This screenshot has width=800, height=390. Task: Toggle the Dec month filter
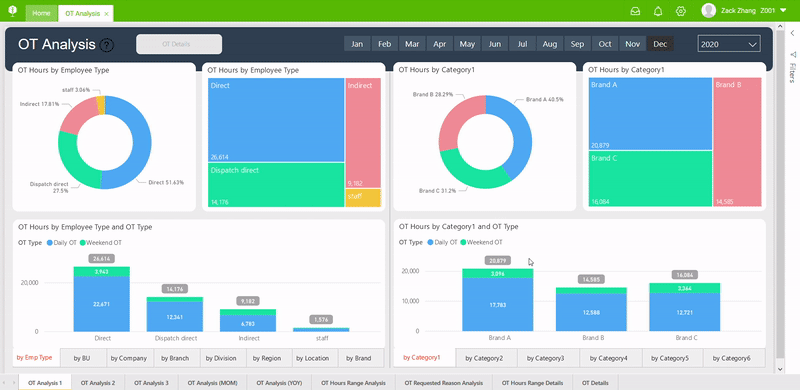point(660,44)
